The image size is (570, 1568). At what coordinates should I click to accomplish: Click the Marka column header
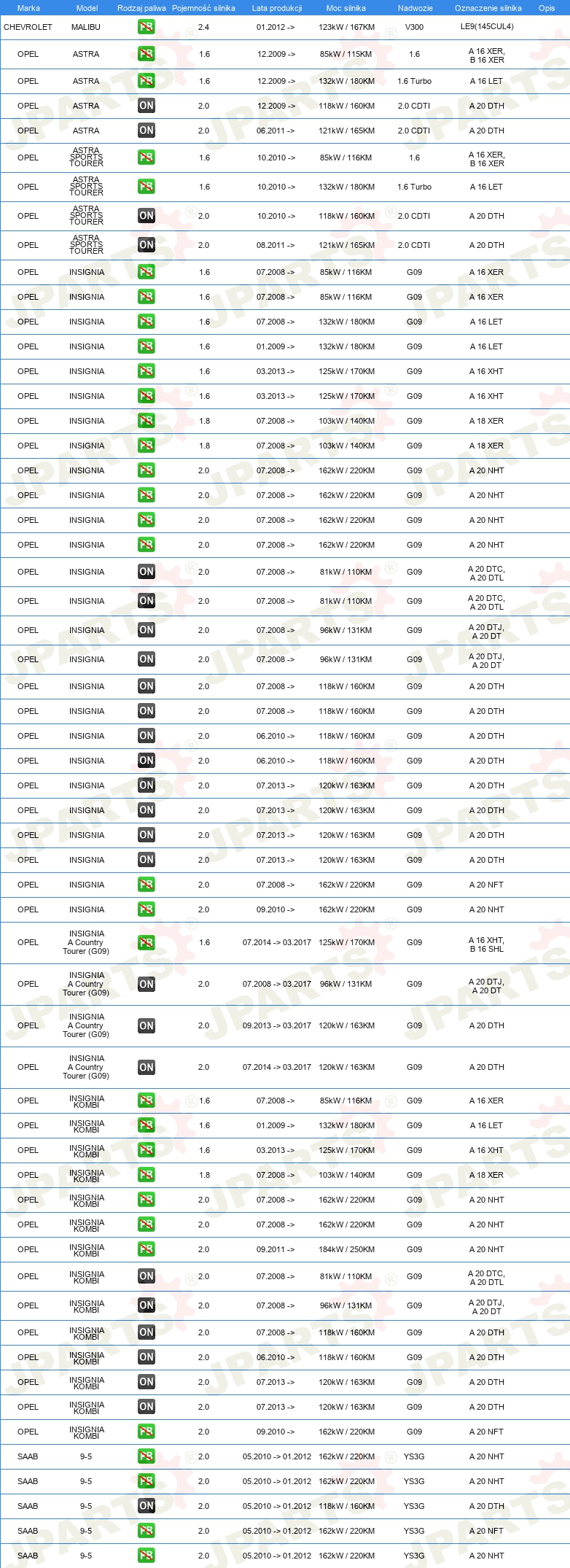tap(28, 8)
